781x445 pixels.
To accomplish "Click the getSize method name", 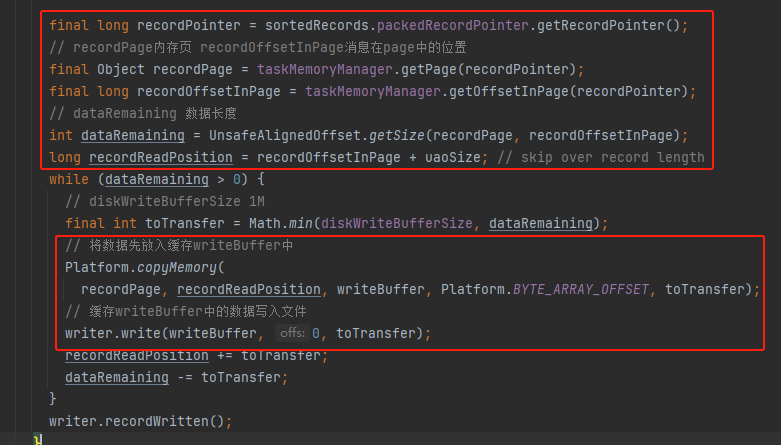I will 397,135.
